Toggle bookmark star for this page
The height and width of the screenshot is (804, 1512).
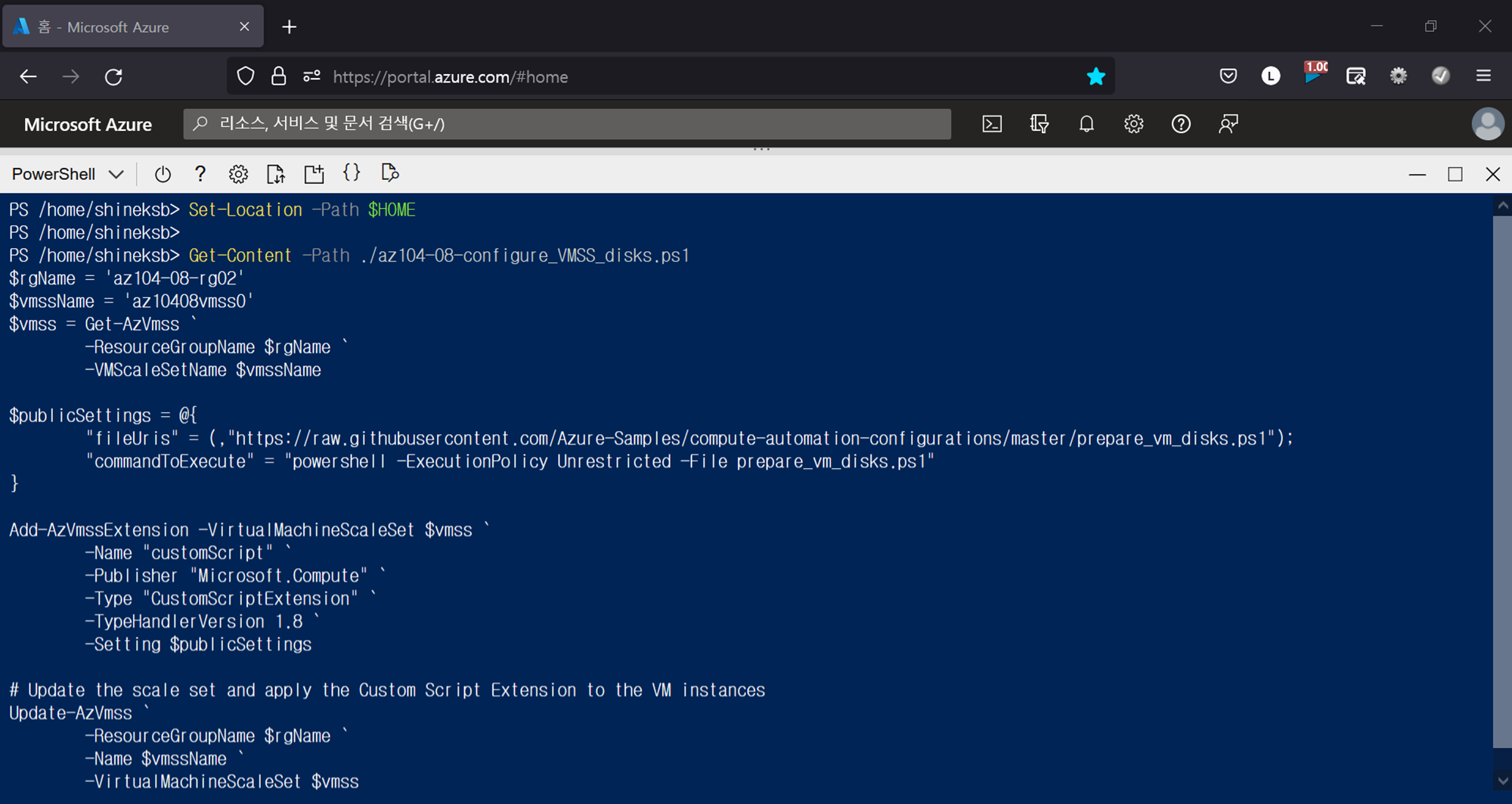pos(1095,76)
